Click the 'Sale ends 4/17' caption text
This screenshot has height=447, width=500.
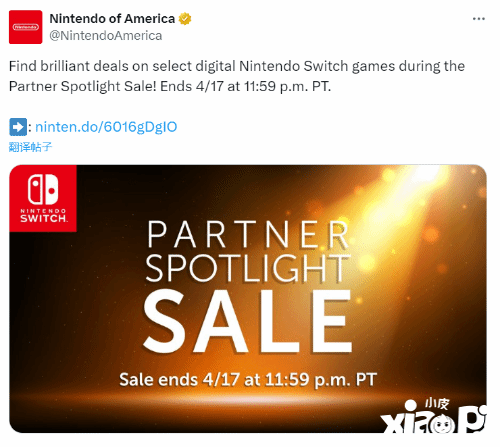248,380
